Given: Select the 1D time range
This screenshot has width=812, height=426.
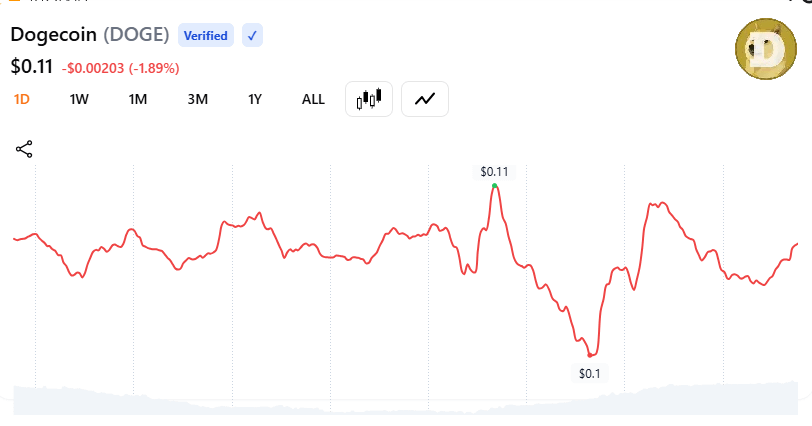Looking at the screenshot, I should pyautogui.click(x=22, y=99).
